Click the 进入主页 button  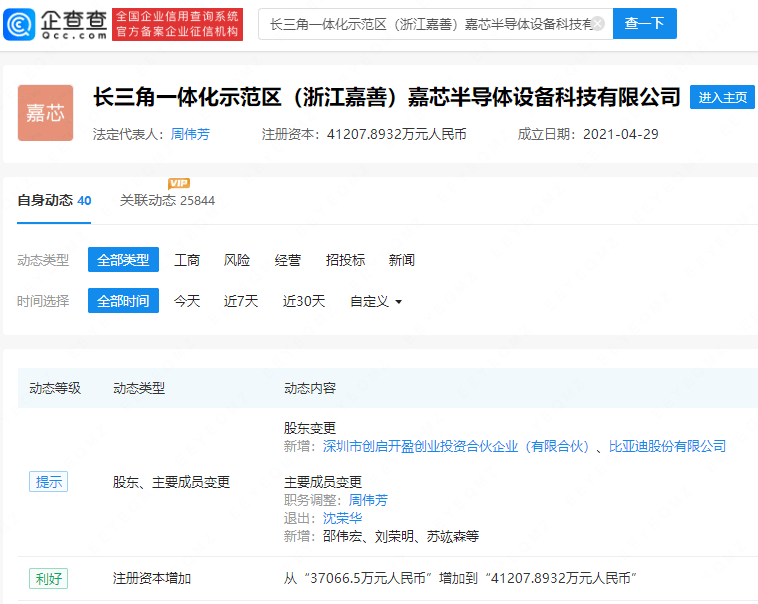722,97
